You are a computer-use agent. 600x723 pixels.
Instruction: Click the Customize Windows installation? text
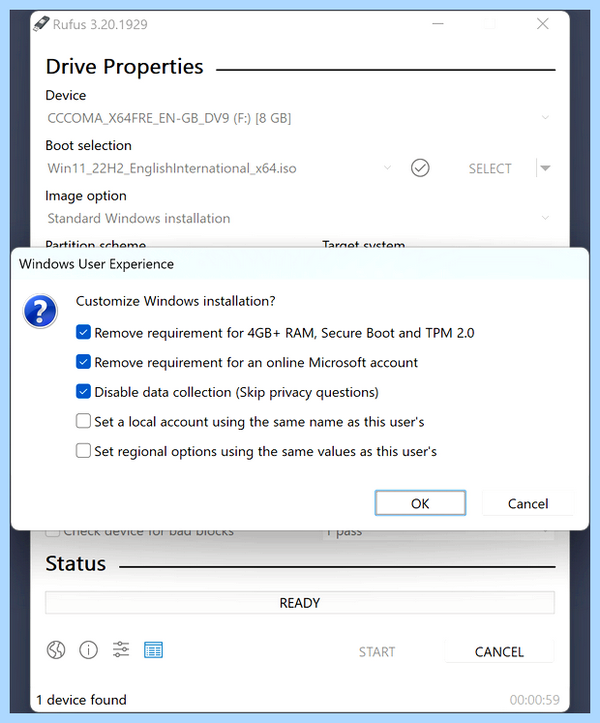coord(176,301)
